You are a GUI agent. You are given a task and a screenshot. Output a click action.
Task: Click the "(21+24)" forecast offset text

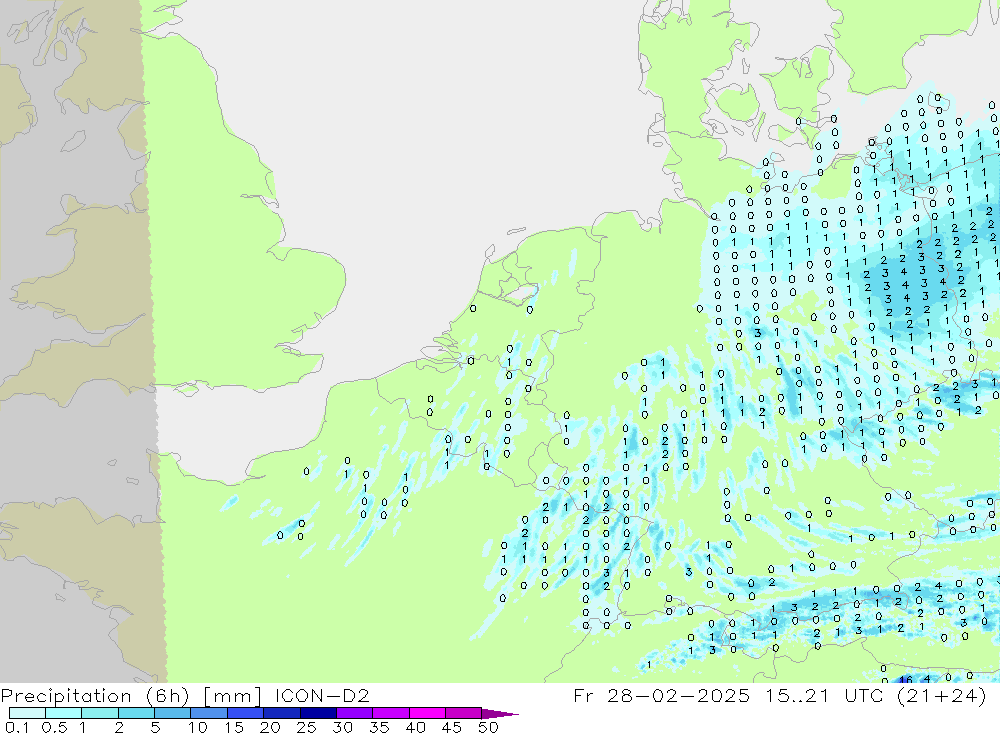pyautogui.click(x=941, y=695)
